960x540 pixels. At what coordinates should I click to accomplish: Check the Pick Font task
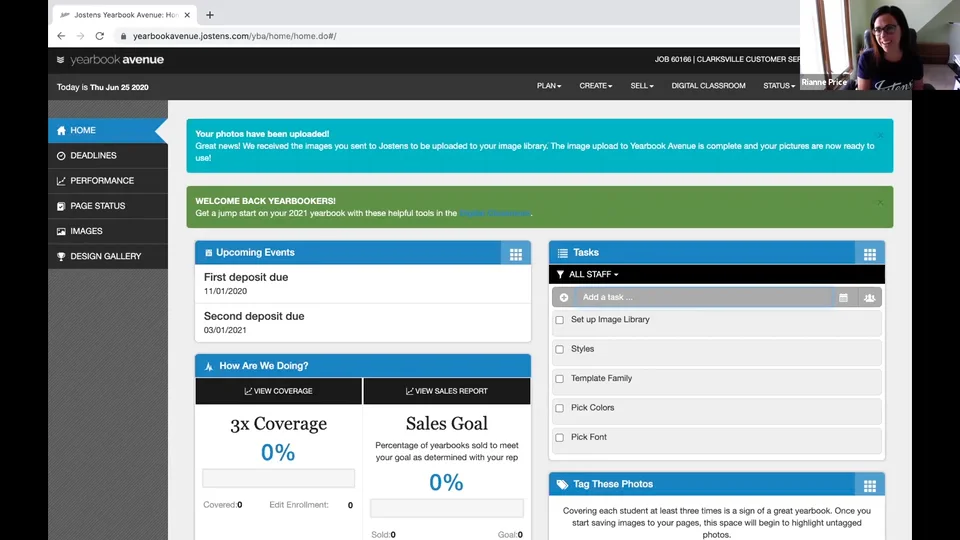(560, 437)
